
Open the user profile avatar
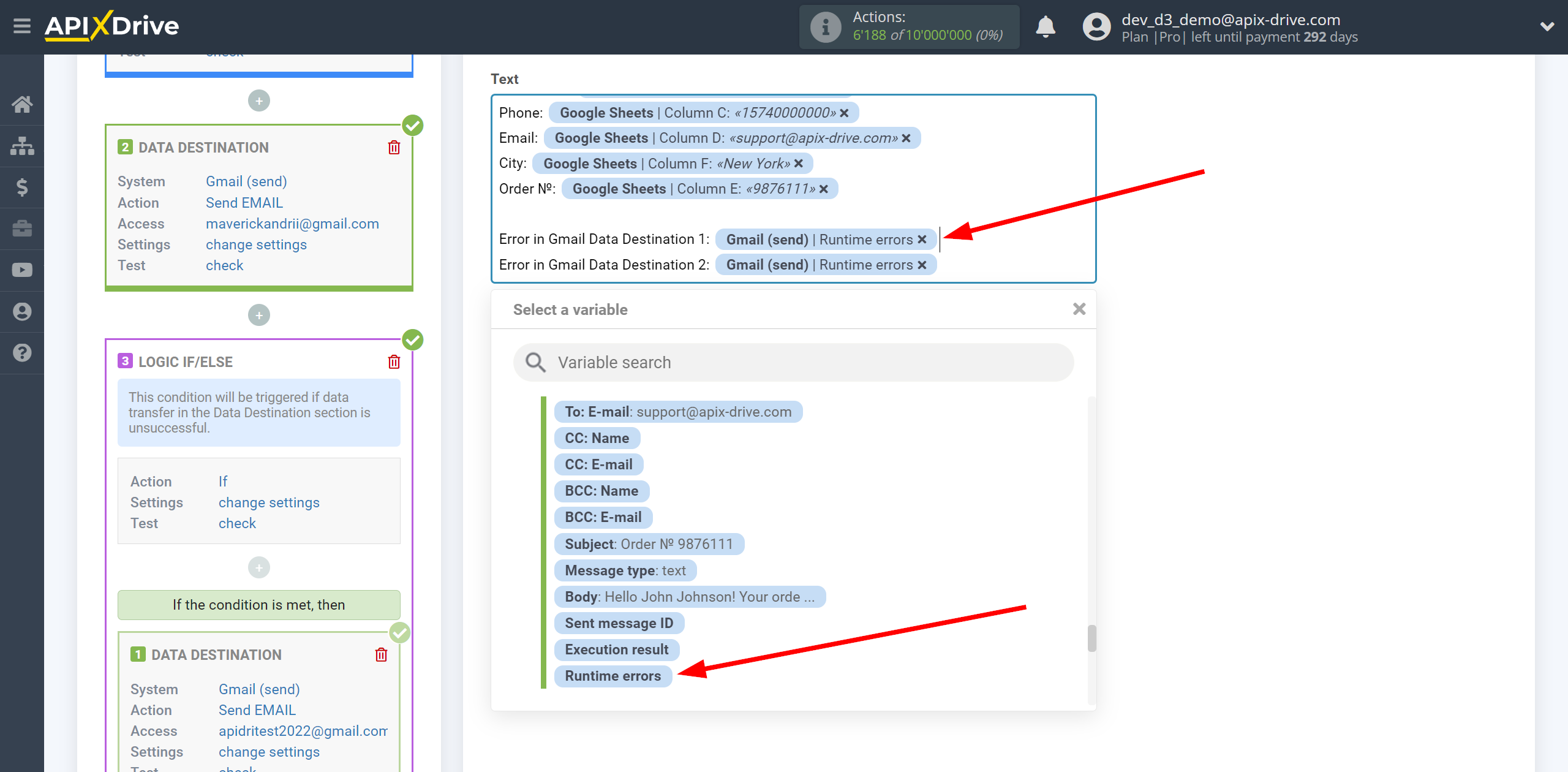[1096, 27]
